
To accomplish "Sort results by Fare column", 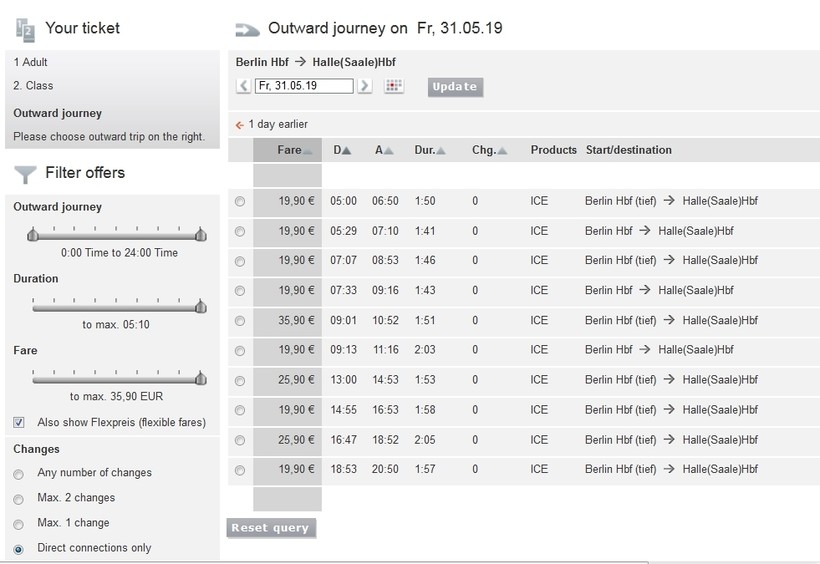I will (x=294, y=150).
